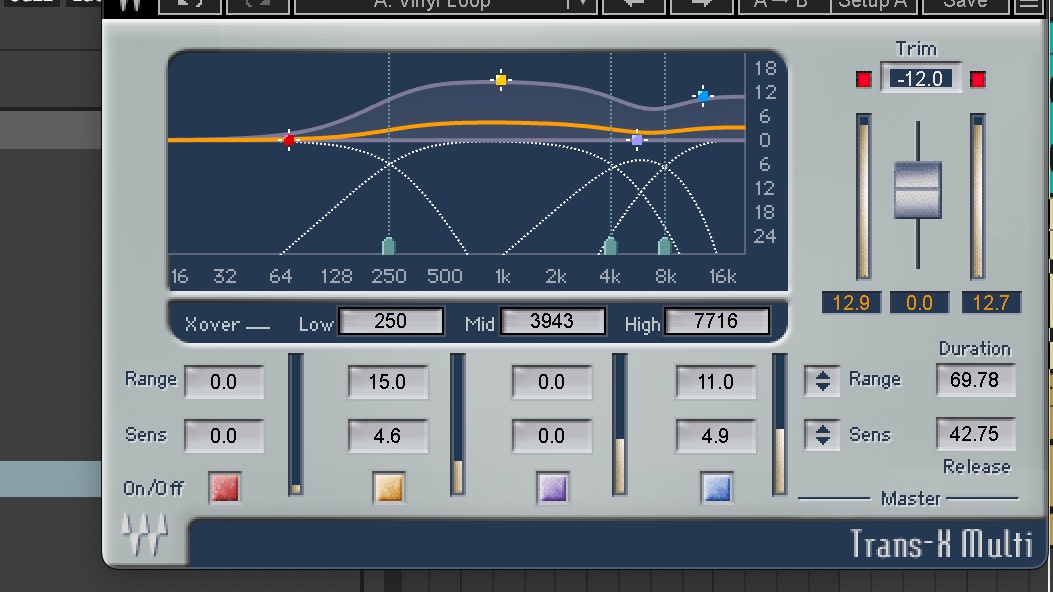
Task: Click the left arrow previous preset button
Action: [x=633, y=5]
